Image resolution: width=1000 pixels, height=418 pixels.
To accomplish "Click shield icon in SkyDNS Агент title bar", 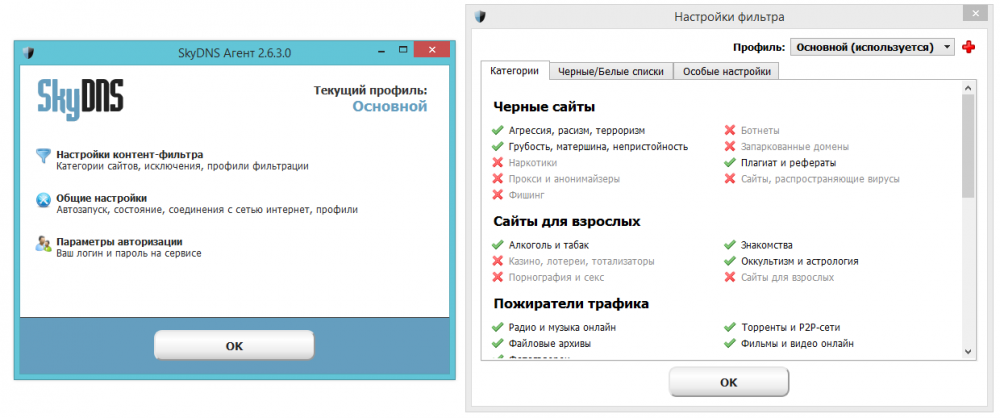I will [x=27, y=52].
